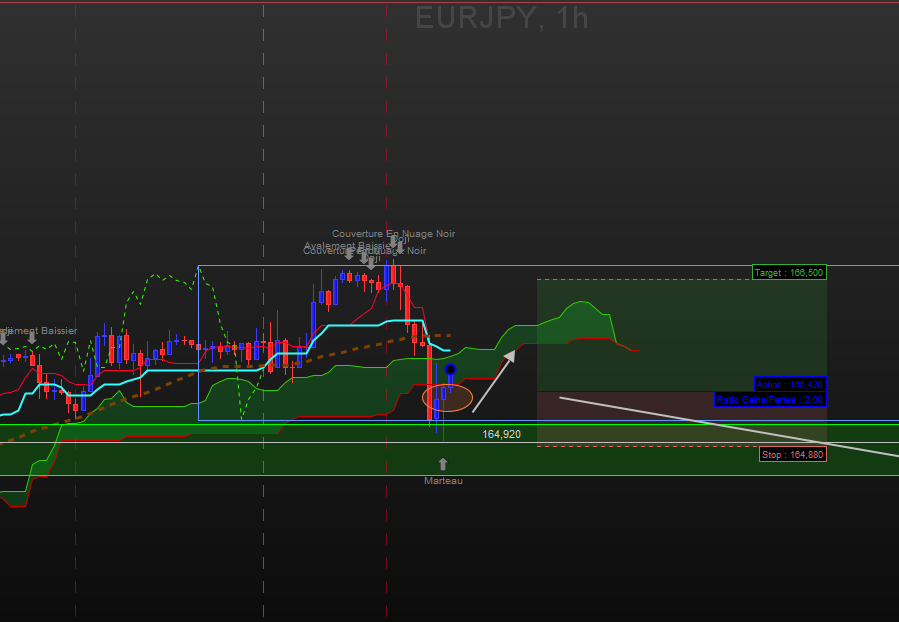This screenshot has height=622, width=899.
Task: Select the Couverture En Nuage Noir label
Action: tap(393, 234)
